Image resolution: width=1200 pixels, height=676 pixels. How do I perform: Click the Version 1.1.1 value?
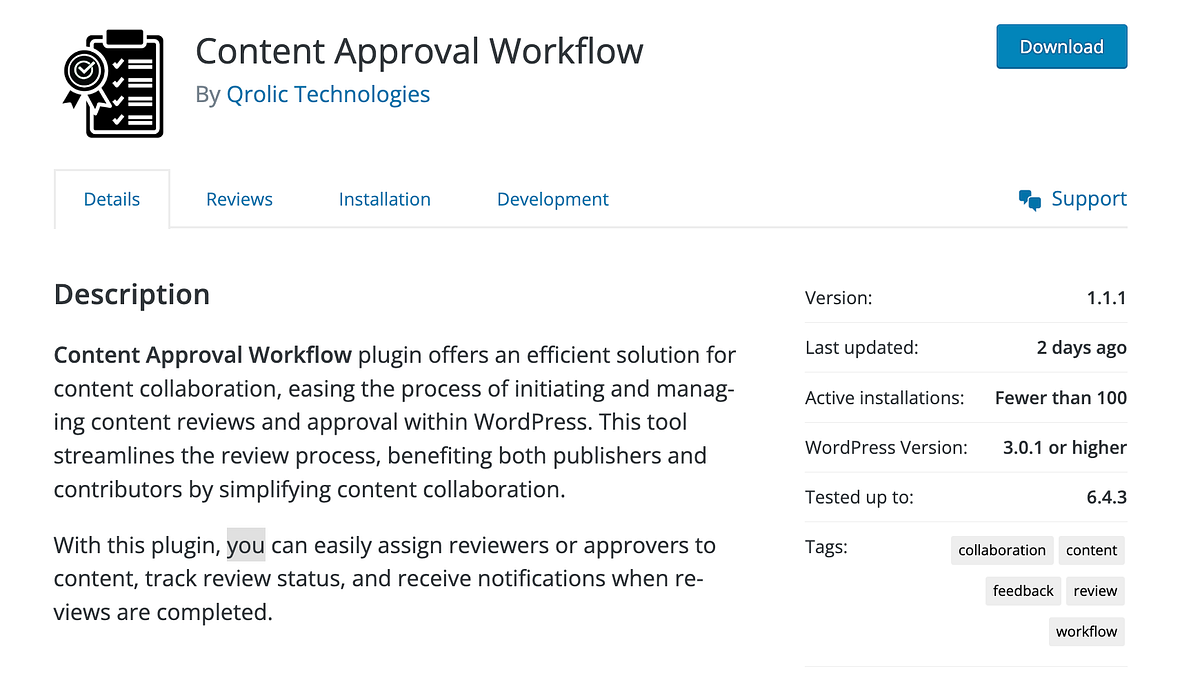click(1106, 297)
